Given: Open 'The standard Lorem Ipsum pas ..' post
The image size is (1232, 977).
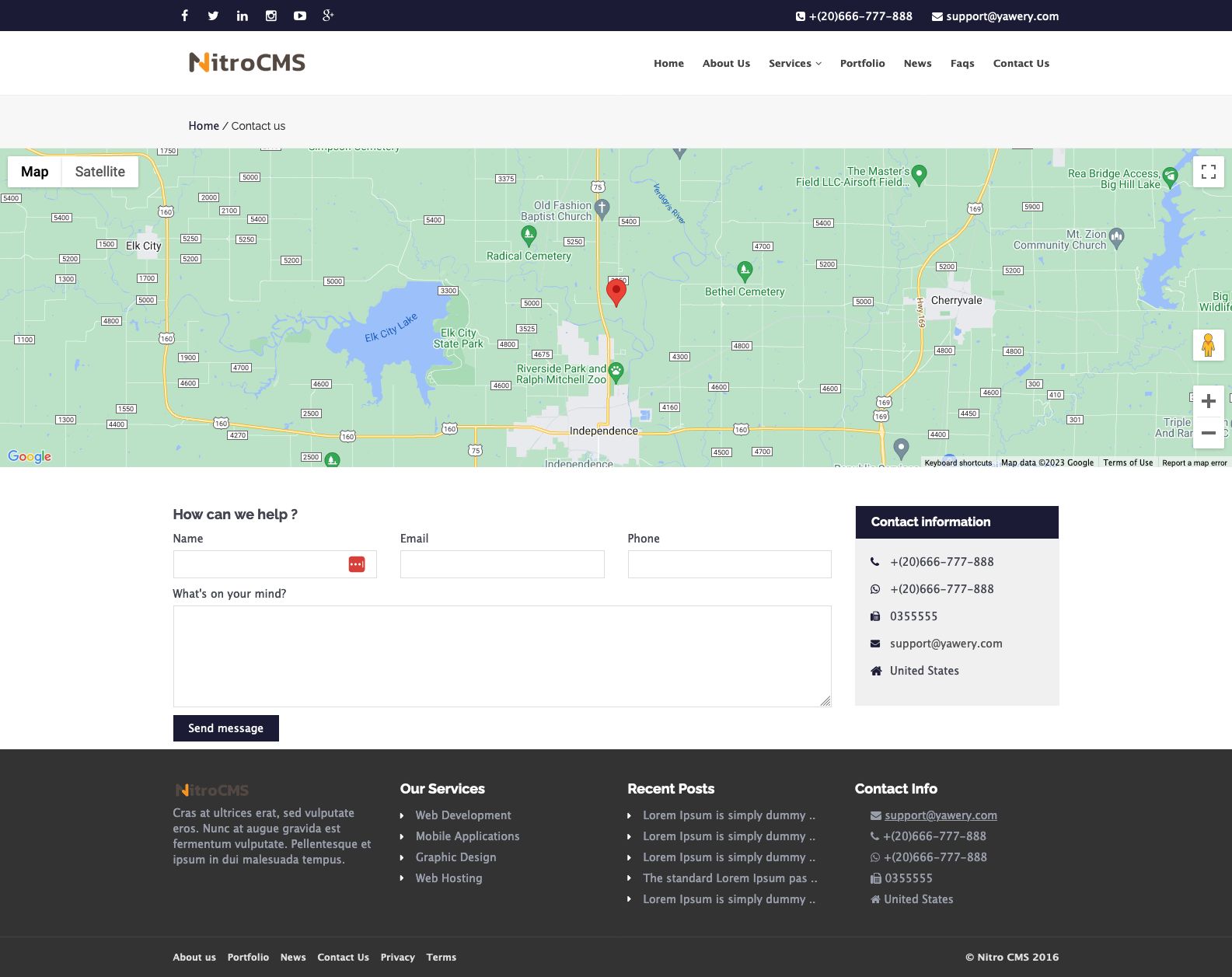Looking at the screenshot, I should 730,878.
